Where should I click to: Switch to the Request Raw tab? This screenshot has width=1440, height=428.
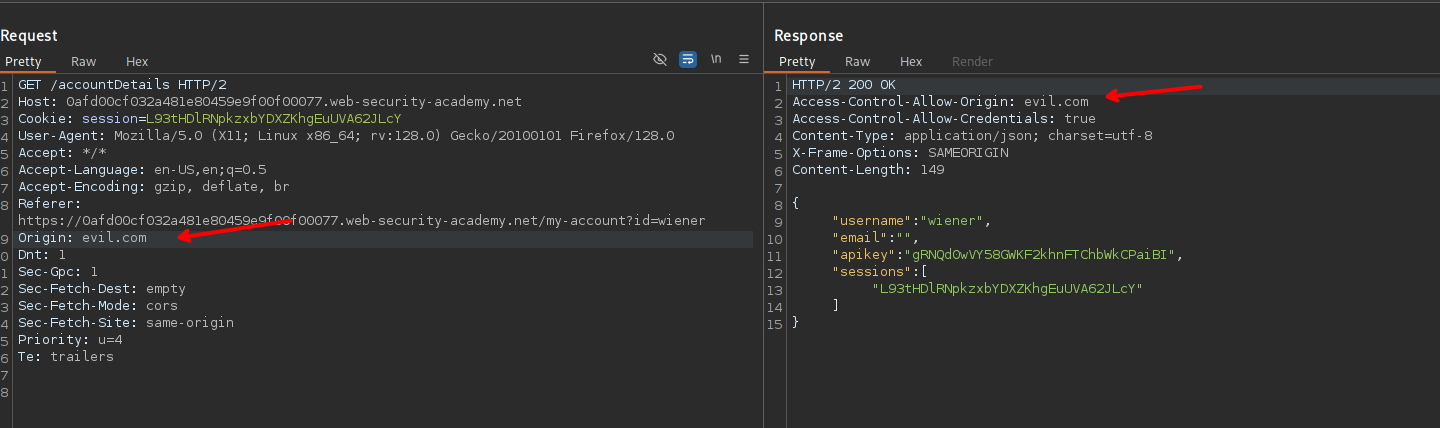(x=83, y=62)
